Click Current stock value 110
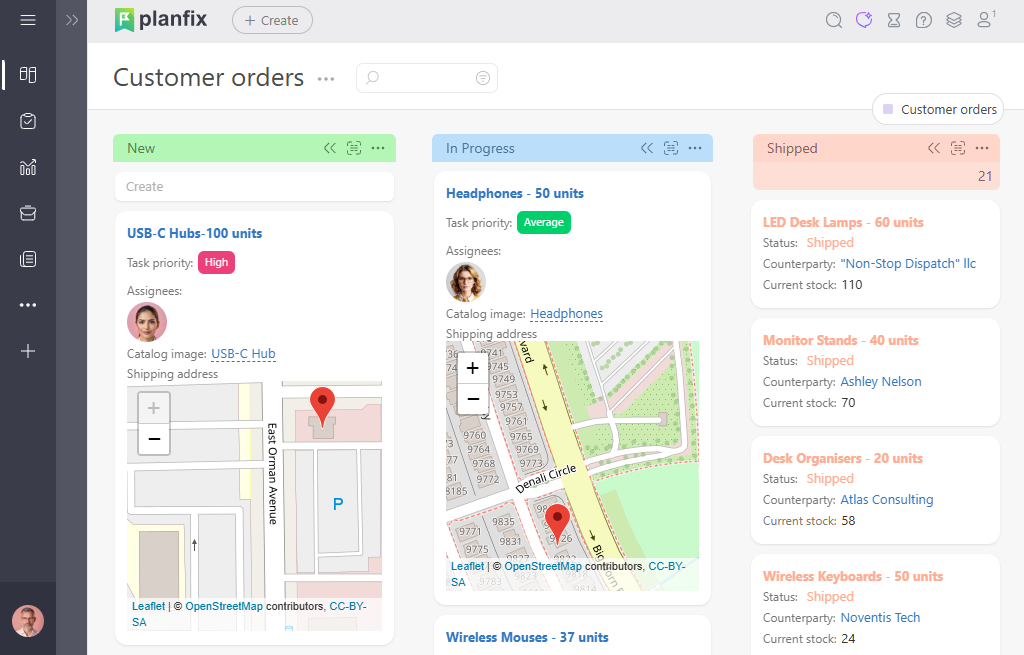Screen dimensions: 1024x655 (x=852, y=285)
